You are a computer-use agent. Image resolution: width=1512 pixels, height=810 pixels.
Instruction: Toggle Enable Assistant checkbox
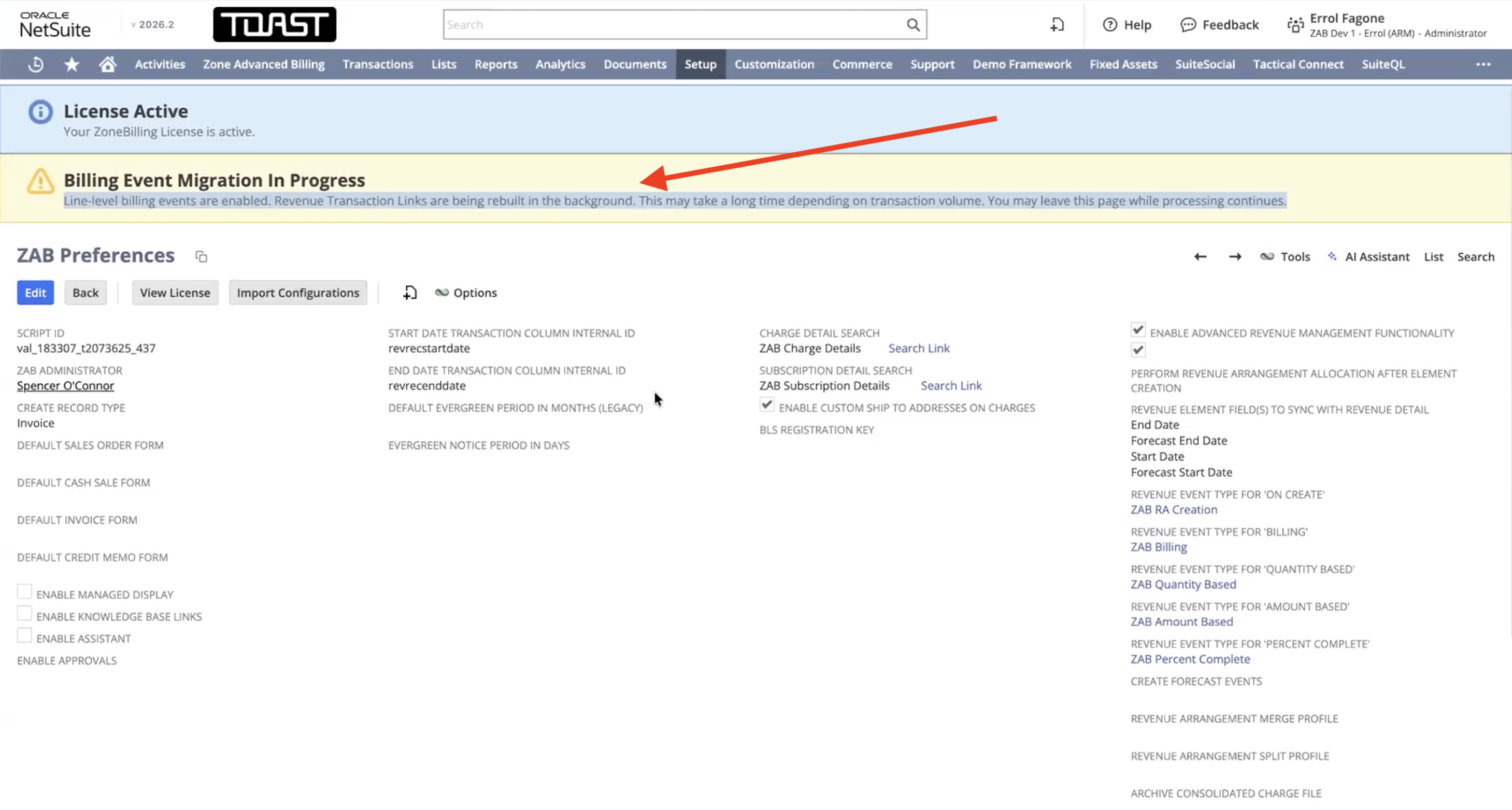24,635
